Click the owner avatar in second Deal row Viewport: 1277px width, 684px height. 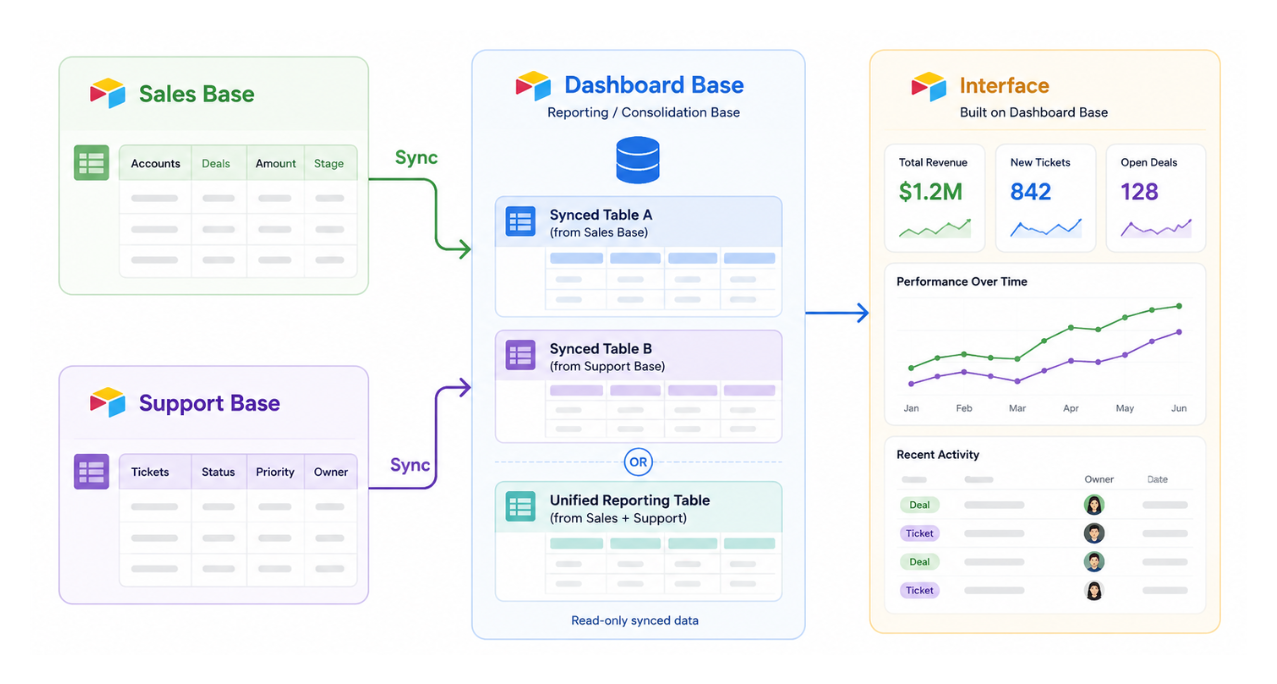pos(1094,562)
